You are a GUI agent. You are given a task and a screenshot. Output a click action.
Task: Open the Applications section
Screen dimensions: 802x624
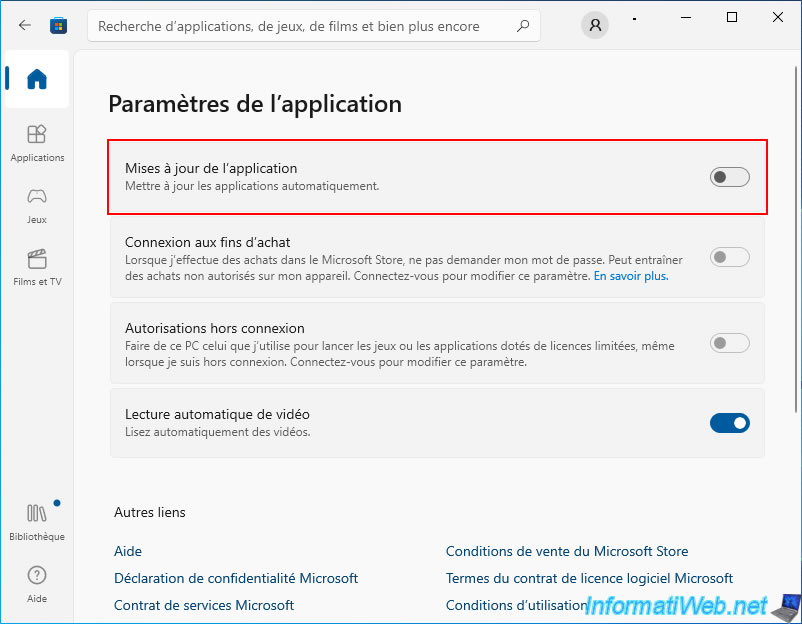pos(37,144)
